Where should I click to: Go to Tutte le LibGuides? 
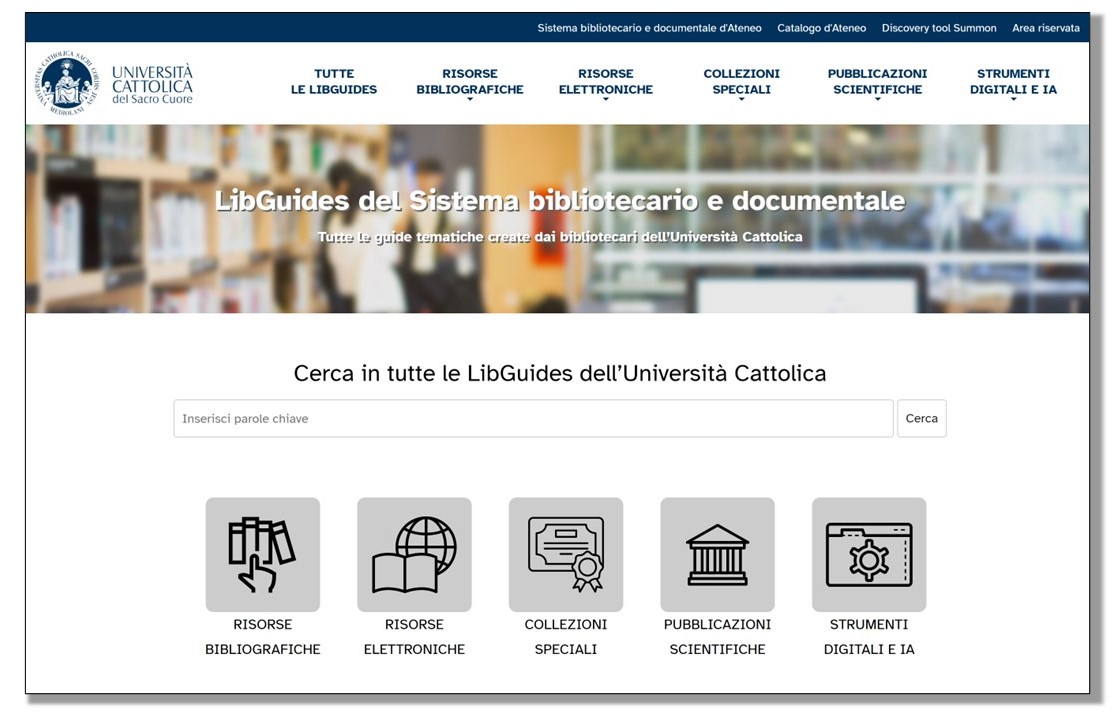click(x=334, y=82)
